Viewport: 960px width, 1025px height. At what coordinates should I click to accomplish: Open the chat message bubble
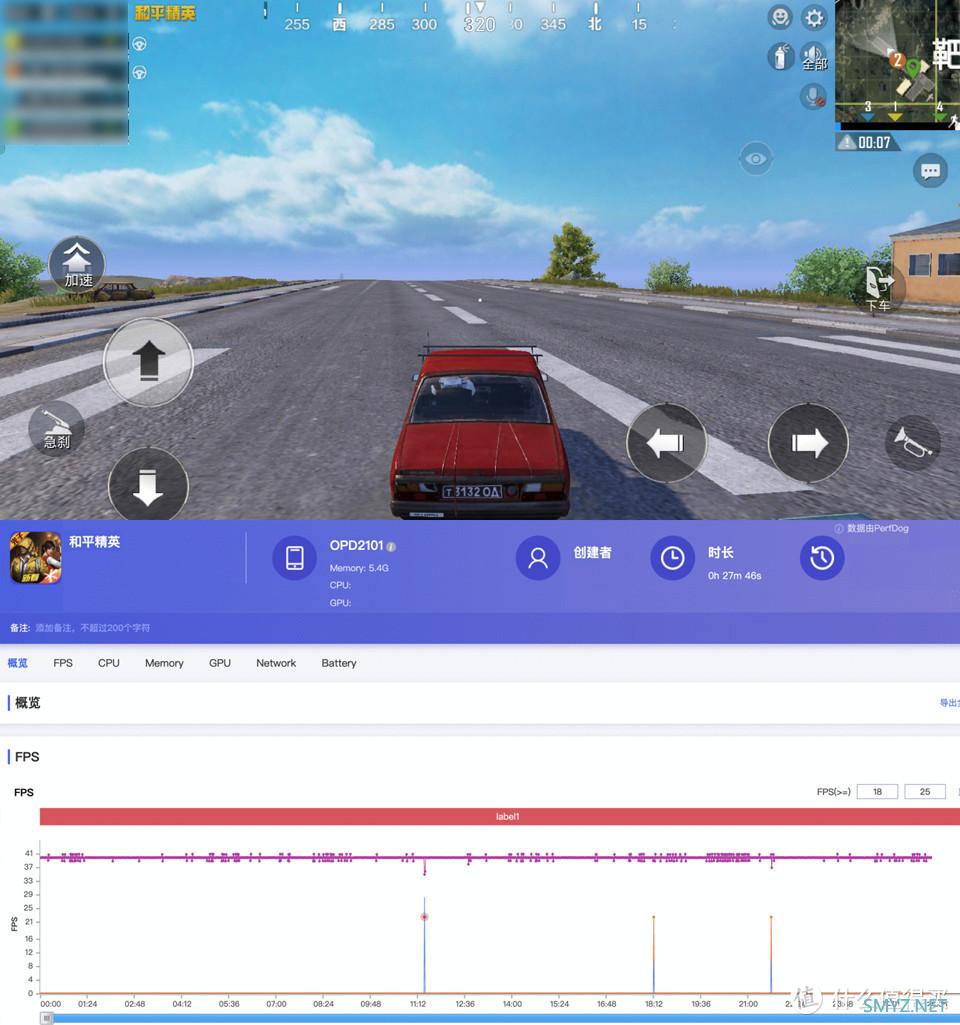click(x=930, y=171)
